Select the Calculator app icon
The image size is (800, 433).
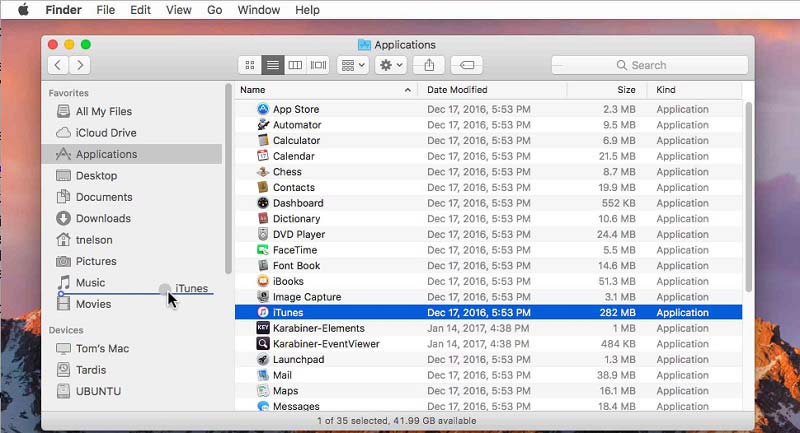(x=263, y=141)
